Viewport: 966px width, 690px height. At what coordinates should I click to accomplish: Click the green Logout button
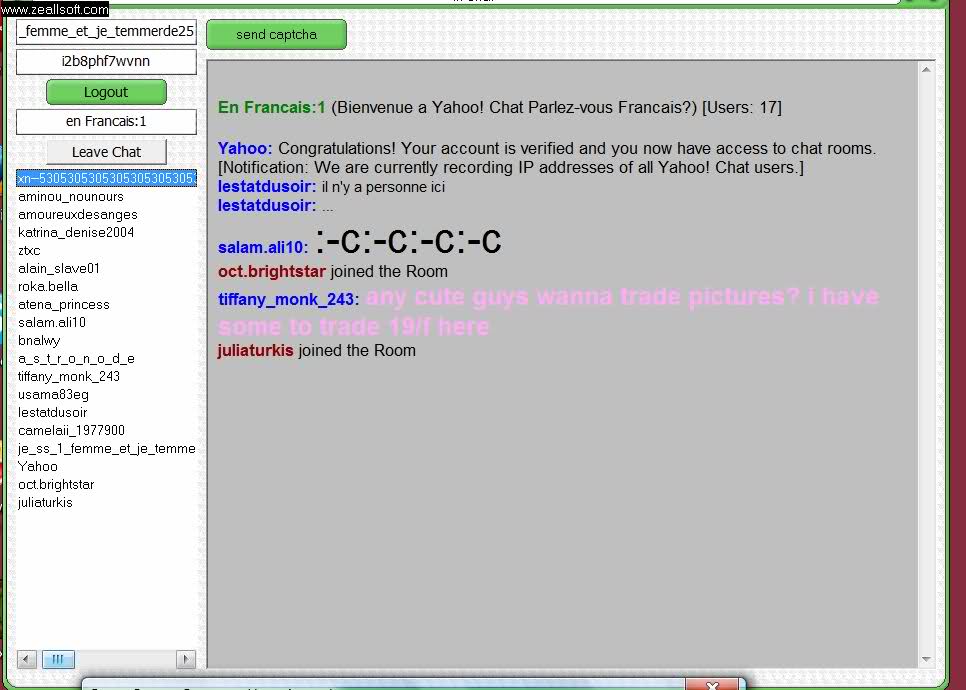point(106,92)
